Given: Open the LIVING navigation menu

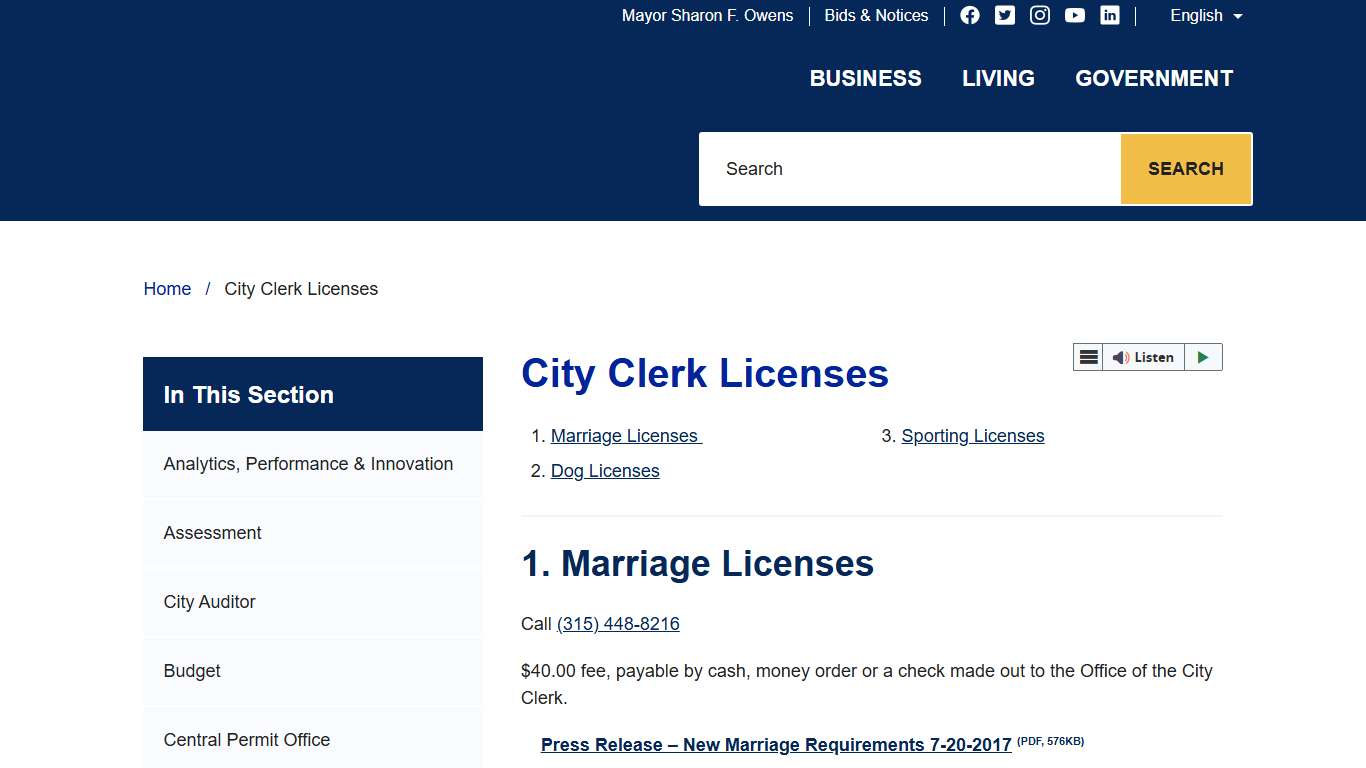Looking at the screenshot, I should point(997,78).
